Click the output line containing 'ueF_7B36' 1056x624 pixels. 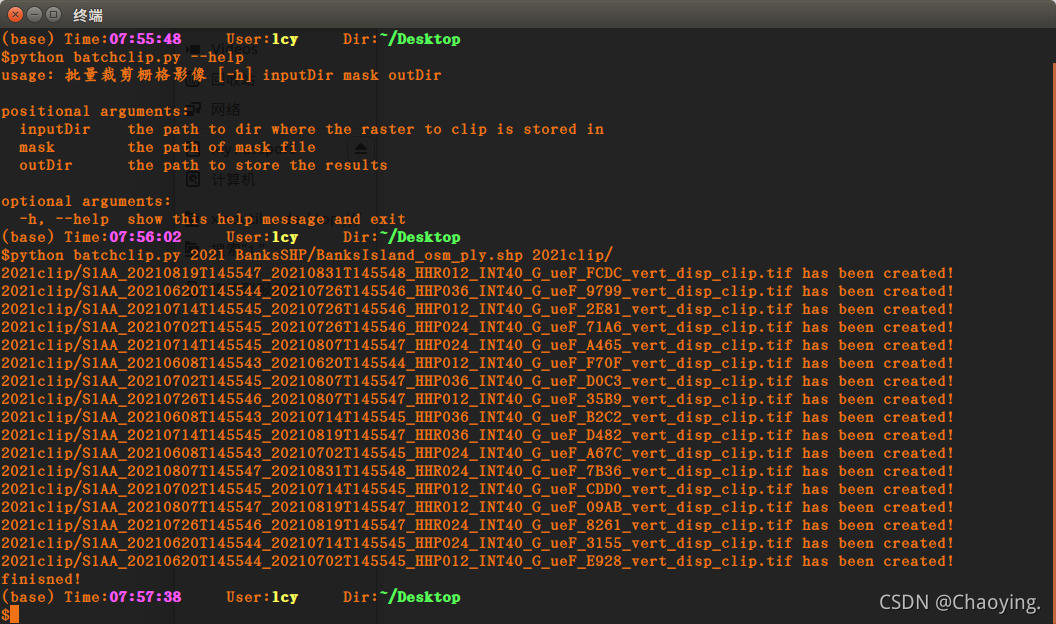pyautogui.click(x=477, y=471)
